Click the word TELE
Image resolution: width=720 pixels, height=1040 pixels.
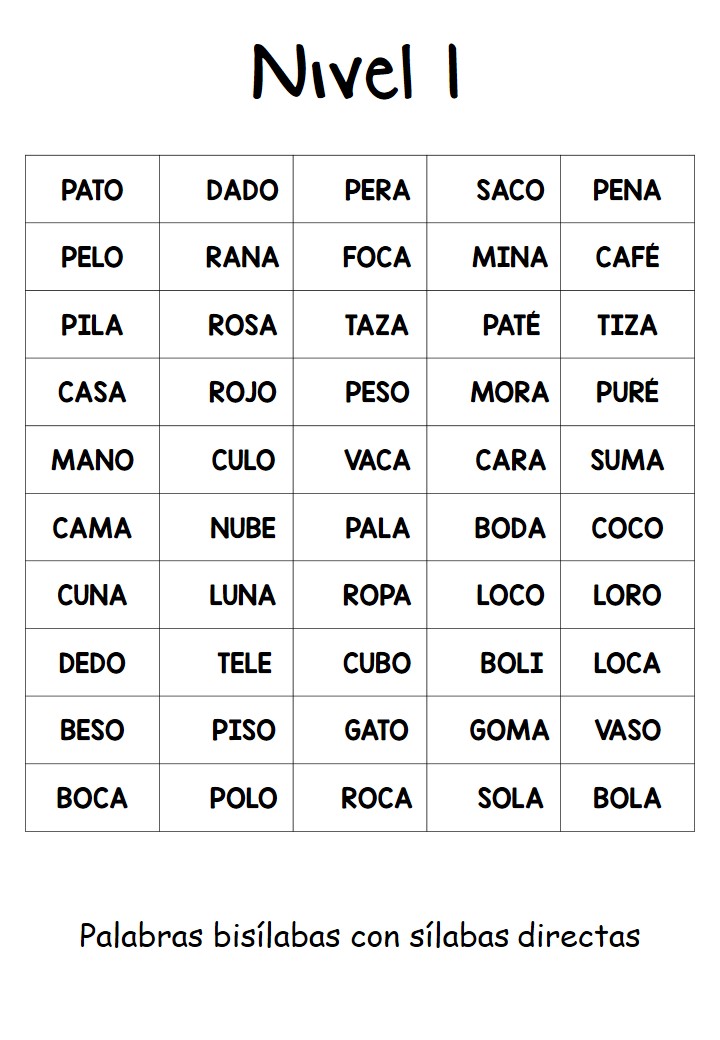(245, 663)
